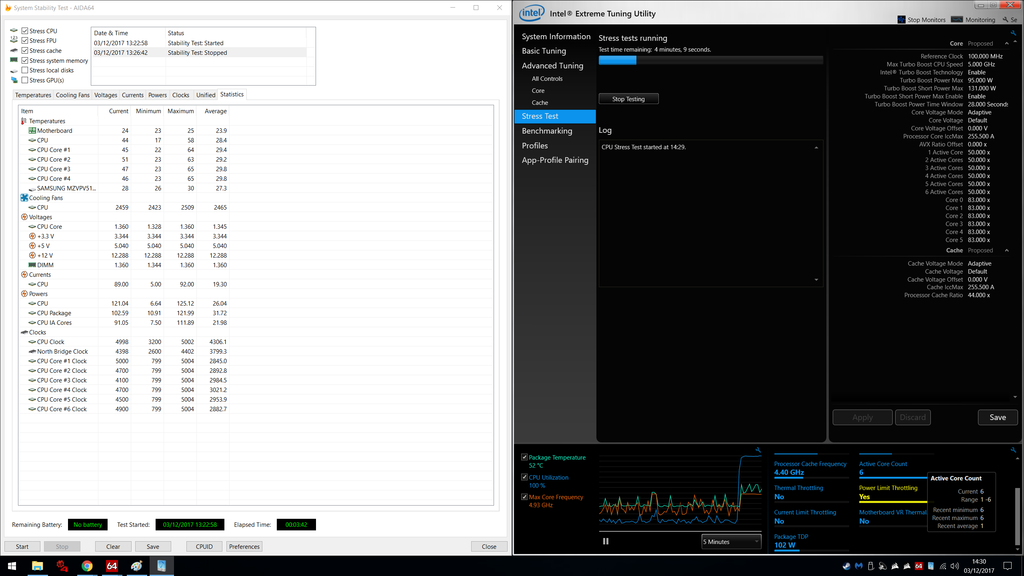Open the Clocks tab
This screenshot has height=576, width=1024.
point(181,95)
